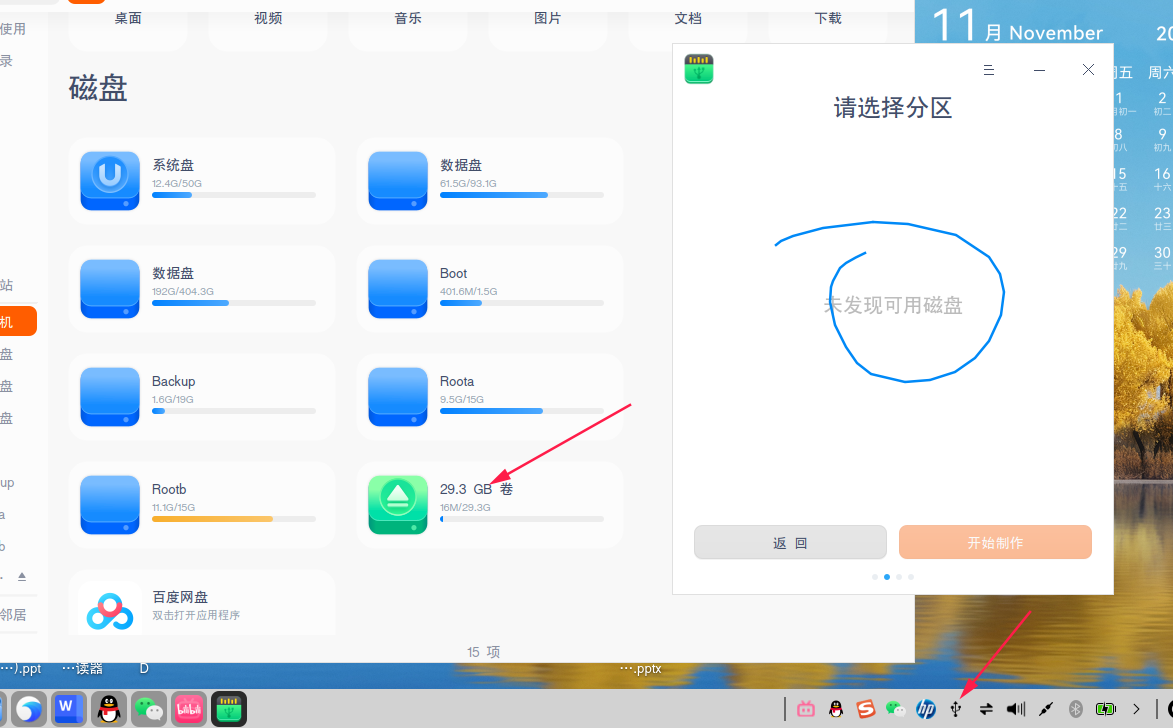Click the Rootb orange usage bar
This screenshot has width=1173, height=728.
[233, 519]
